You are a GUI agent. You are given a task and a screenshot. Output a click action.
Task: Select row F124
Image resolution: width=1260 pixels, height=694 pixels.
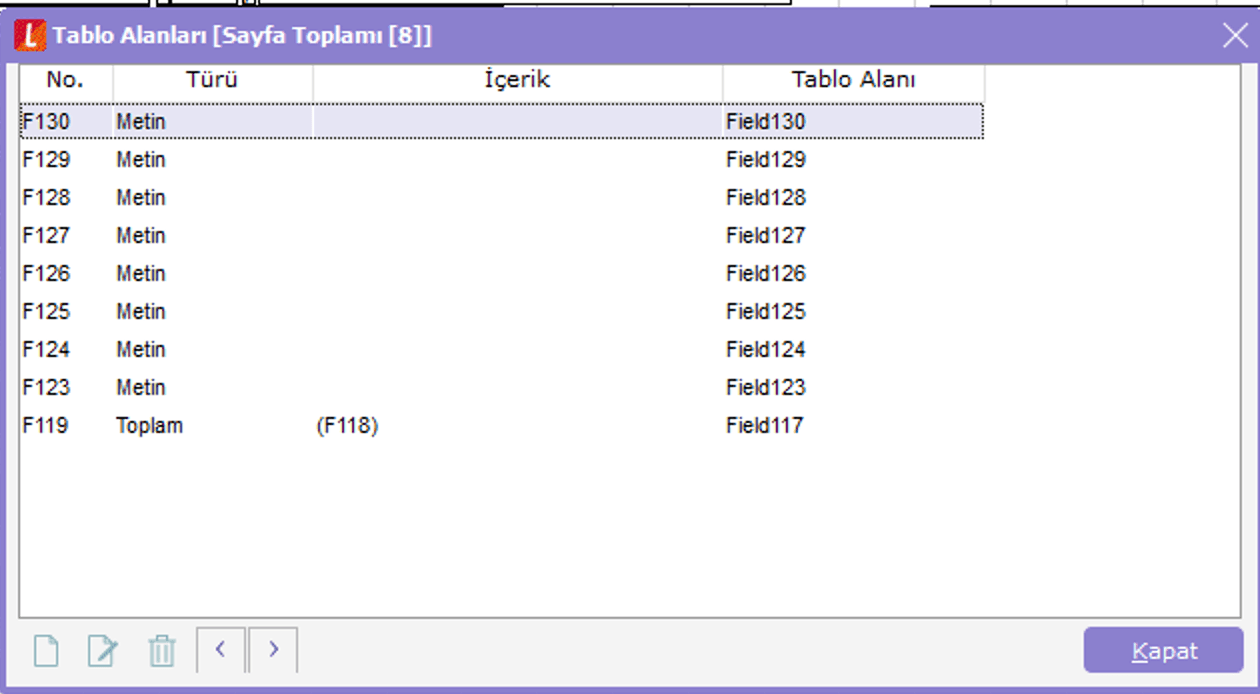tap(502, 349)
